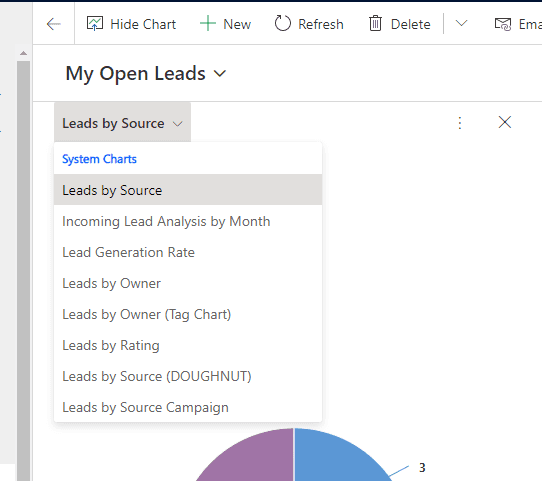Click the Hide Chart icon

95,24
